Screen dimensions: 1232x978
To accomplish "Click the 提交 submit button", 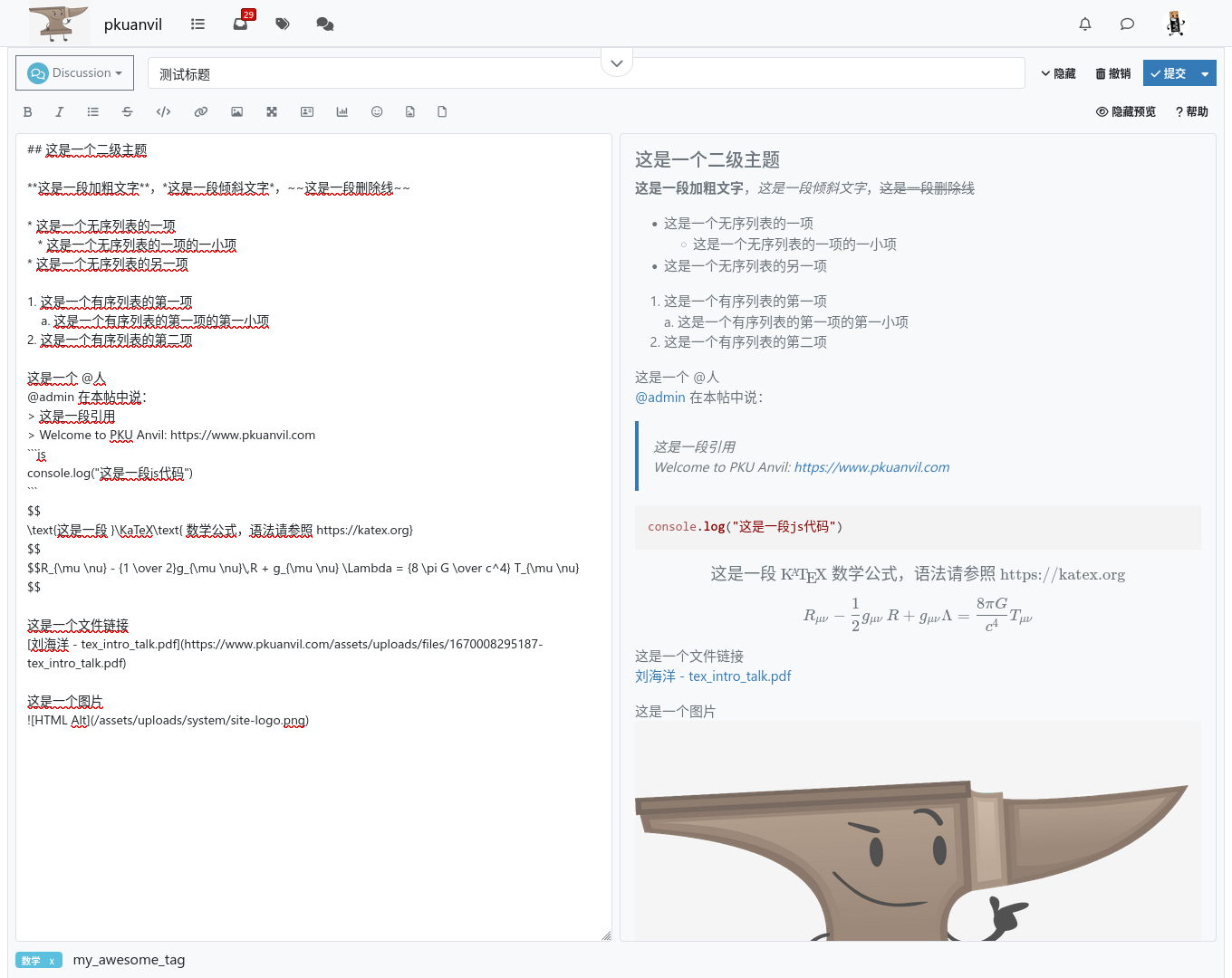I will [x=1169, y=73].
